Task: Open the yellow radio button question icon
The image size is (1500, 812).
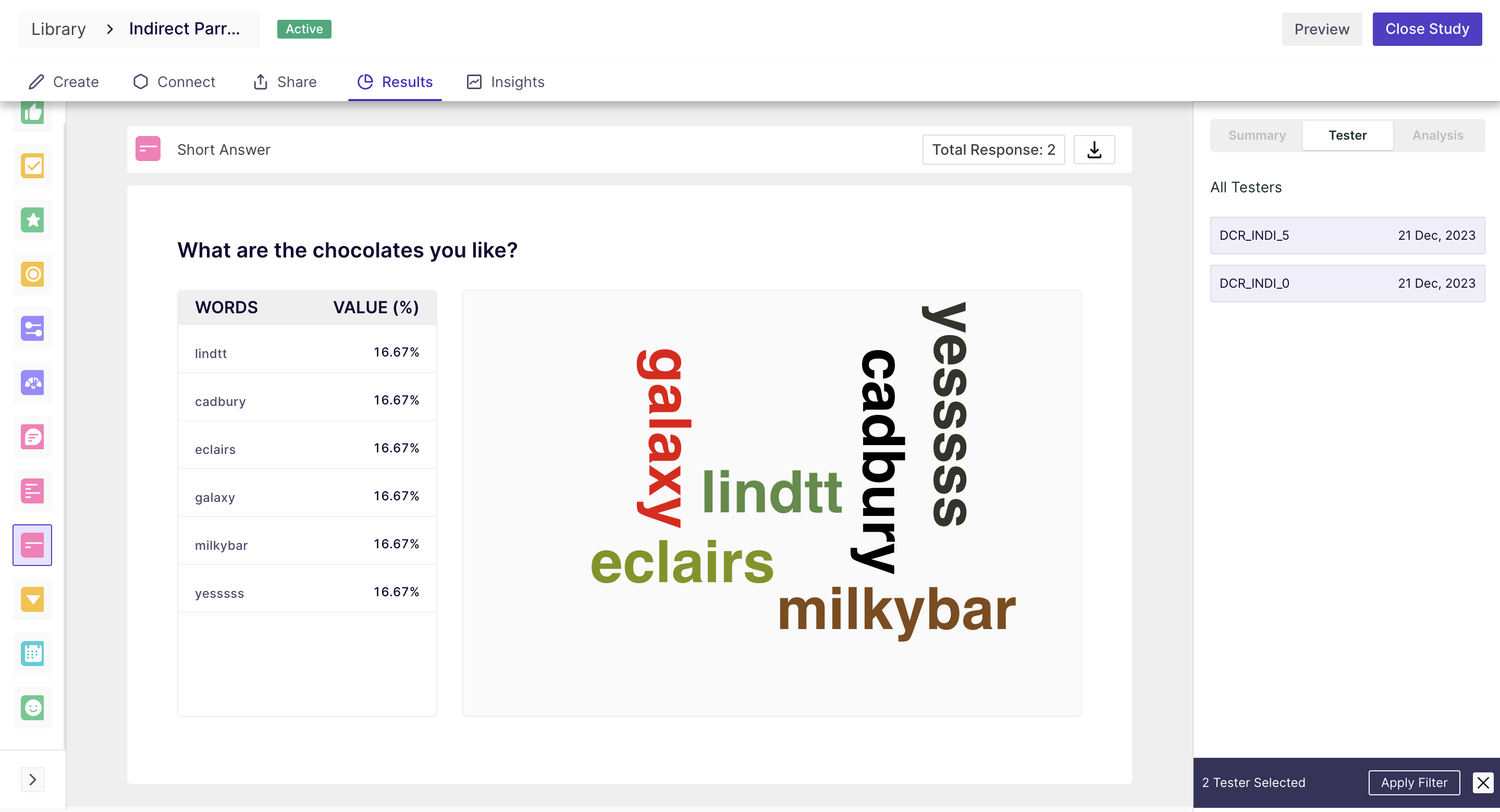Action: (33, 274)
